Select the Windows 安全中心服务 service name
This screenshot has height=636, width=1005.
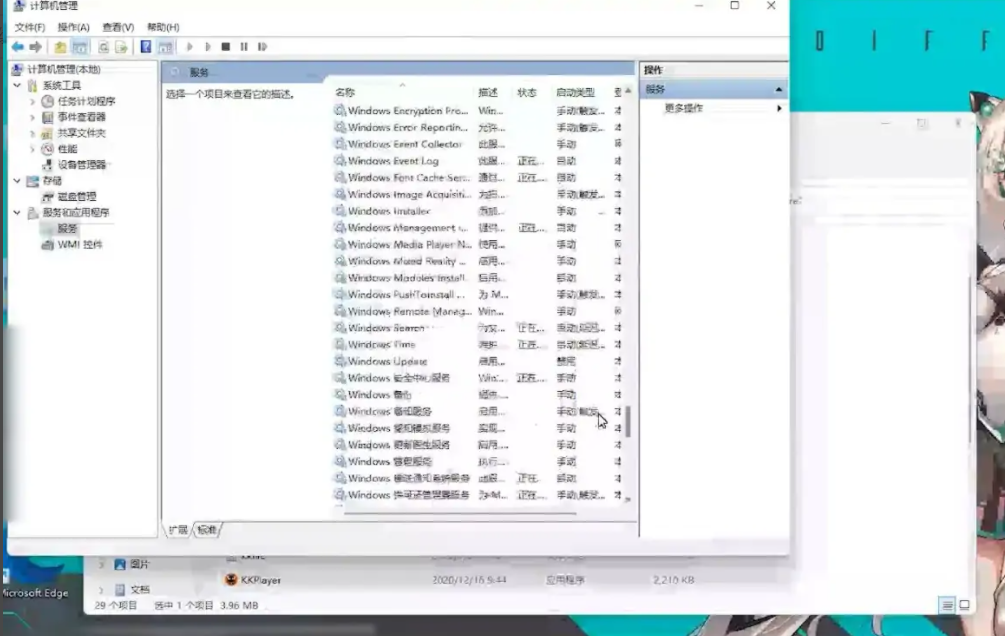[x=399, y=378]
